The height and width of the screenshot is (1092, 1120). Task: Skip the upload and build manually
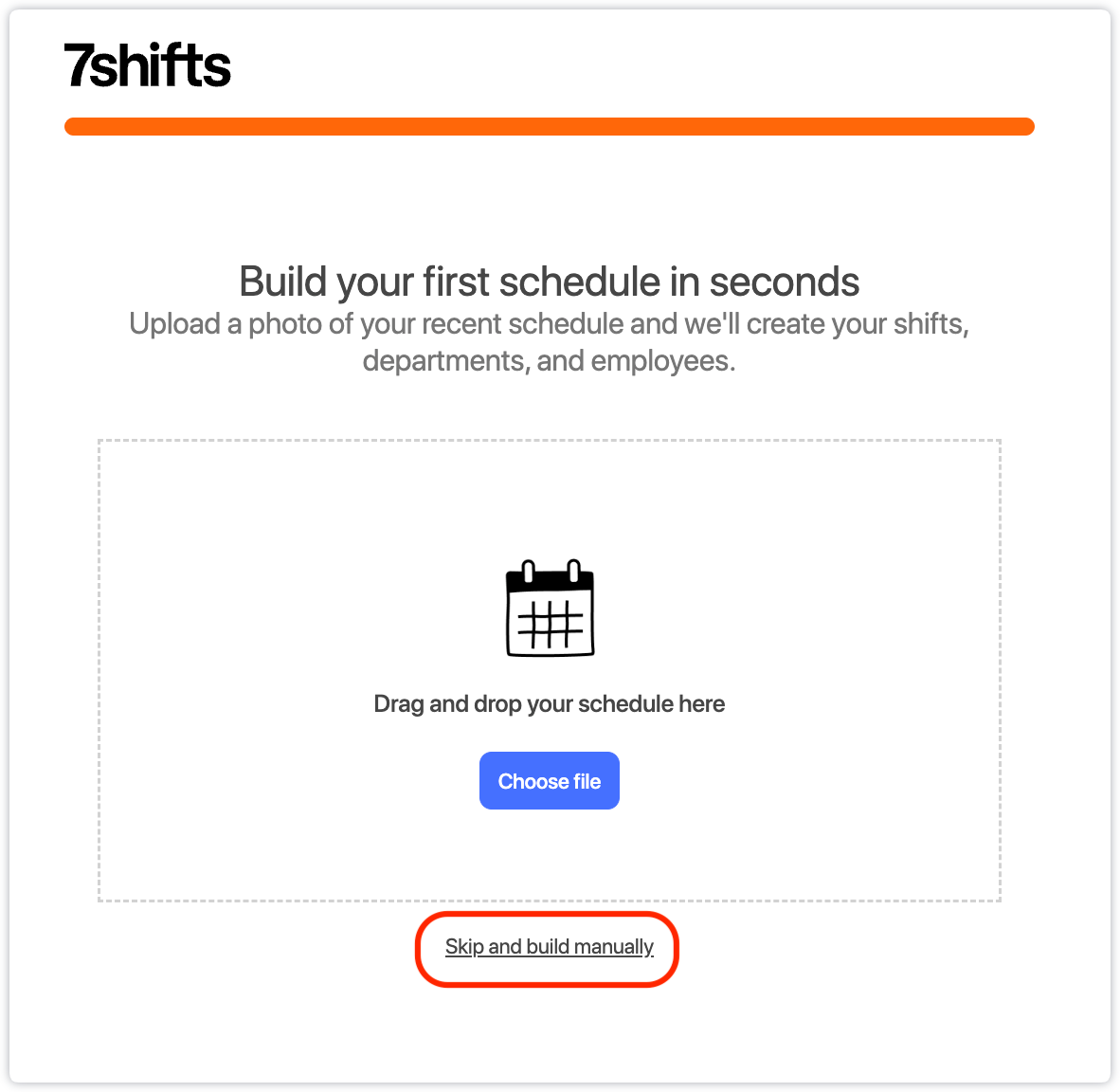pos(549,947)
